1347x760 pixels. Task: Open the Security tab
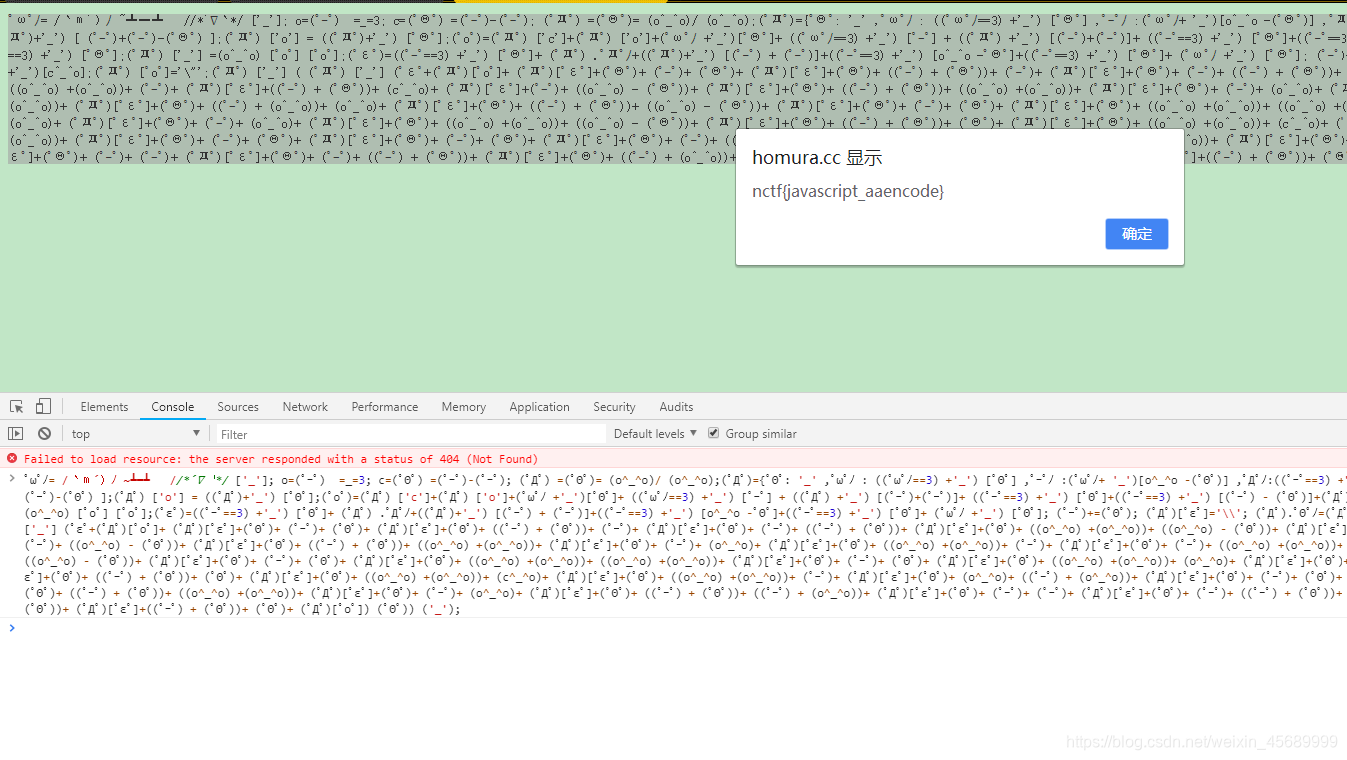[x=614, y=407]
